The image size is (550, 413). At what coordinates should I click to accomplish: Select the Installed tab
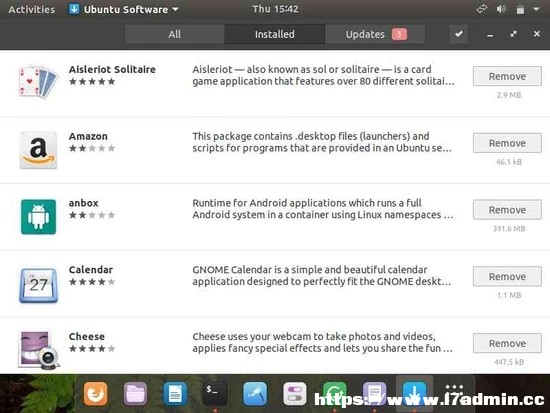click(x=275, y=34)
